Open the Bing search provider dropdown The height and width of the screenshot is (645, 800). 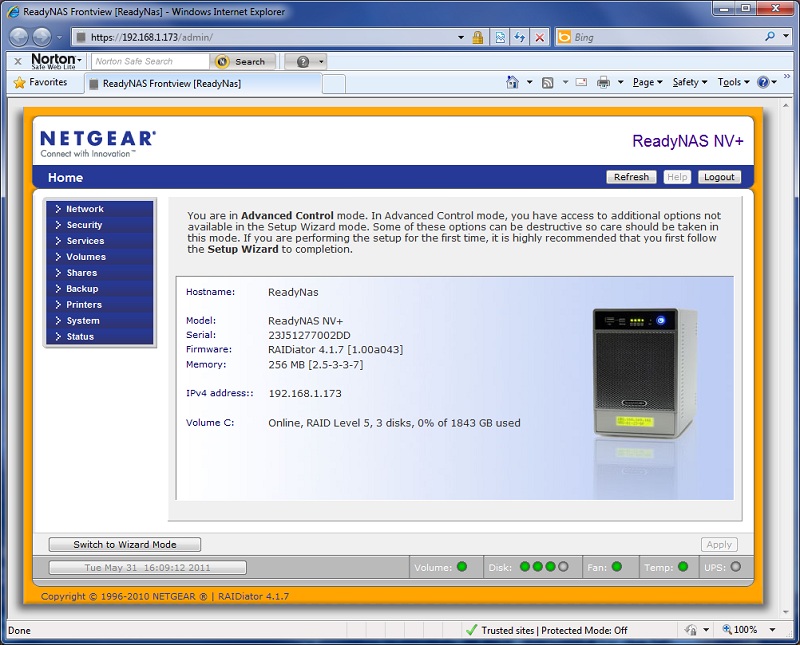(x=786, y=36)
